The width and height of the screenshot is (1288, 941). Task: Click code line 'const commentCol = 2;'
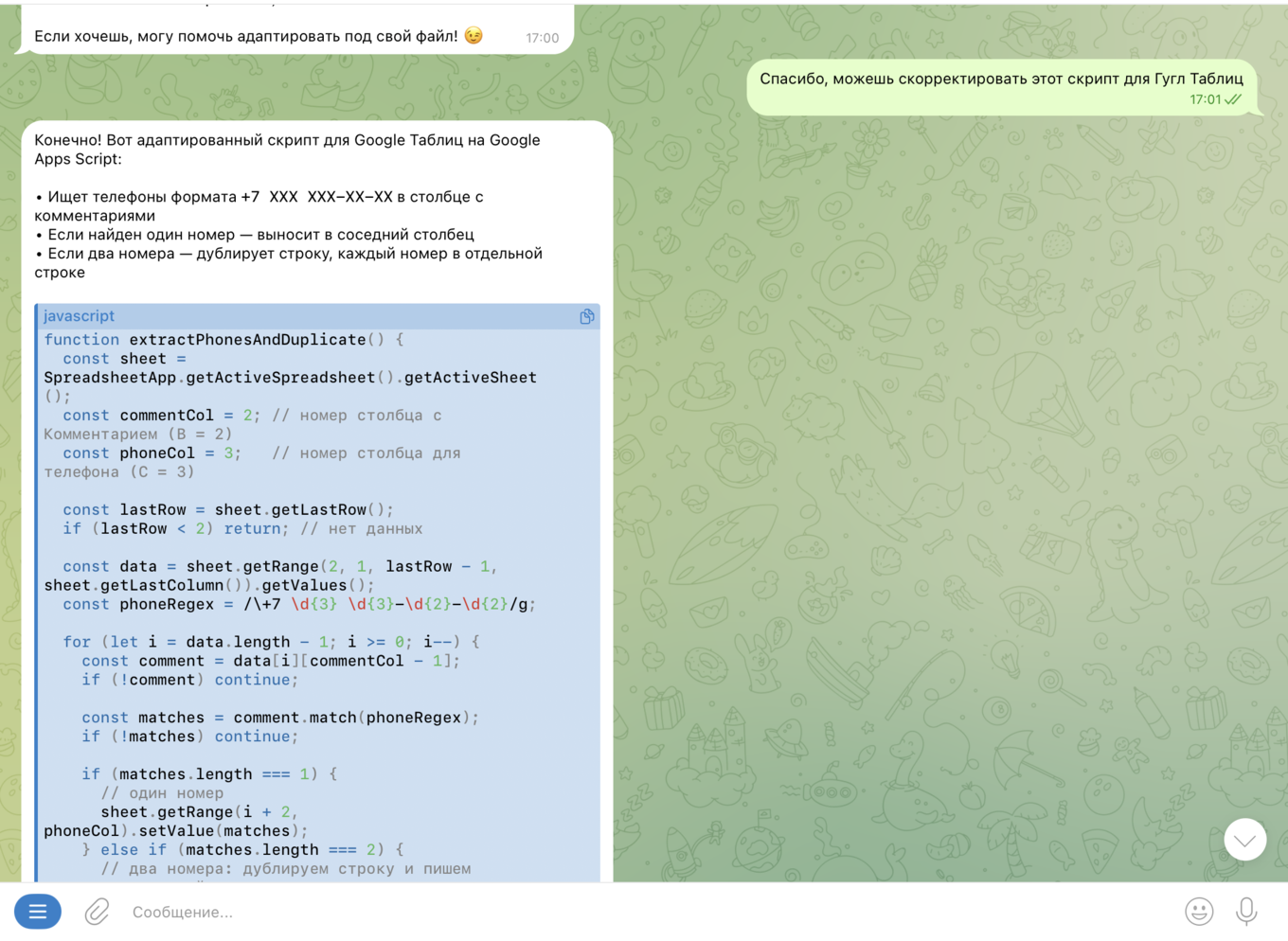pos(161,416)
